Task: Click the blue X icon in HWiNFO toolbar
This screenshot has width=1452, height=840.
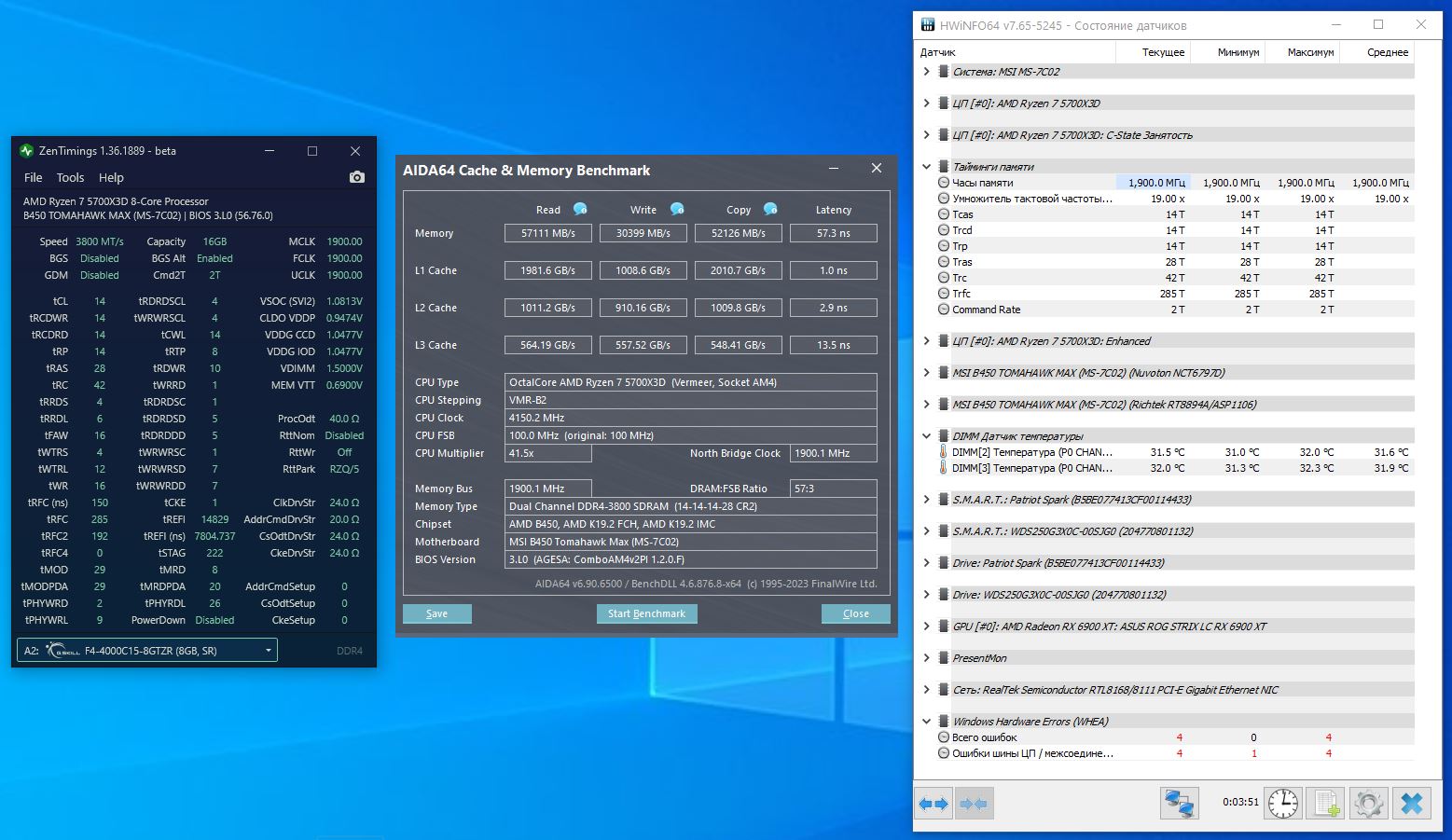Action: 1412,803
